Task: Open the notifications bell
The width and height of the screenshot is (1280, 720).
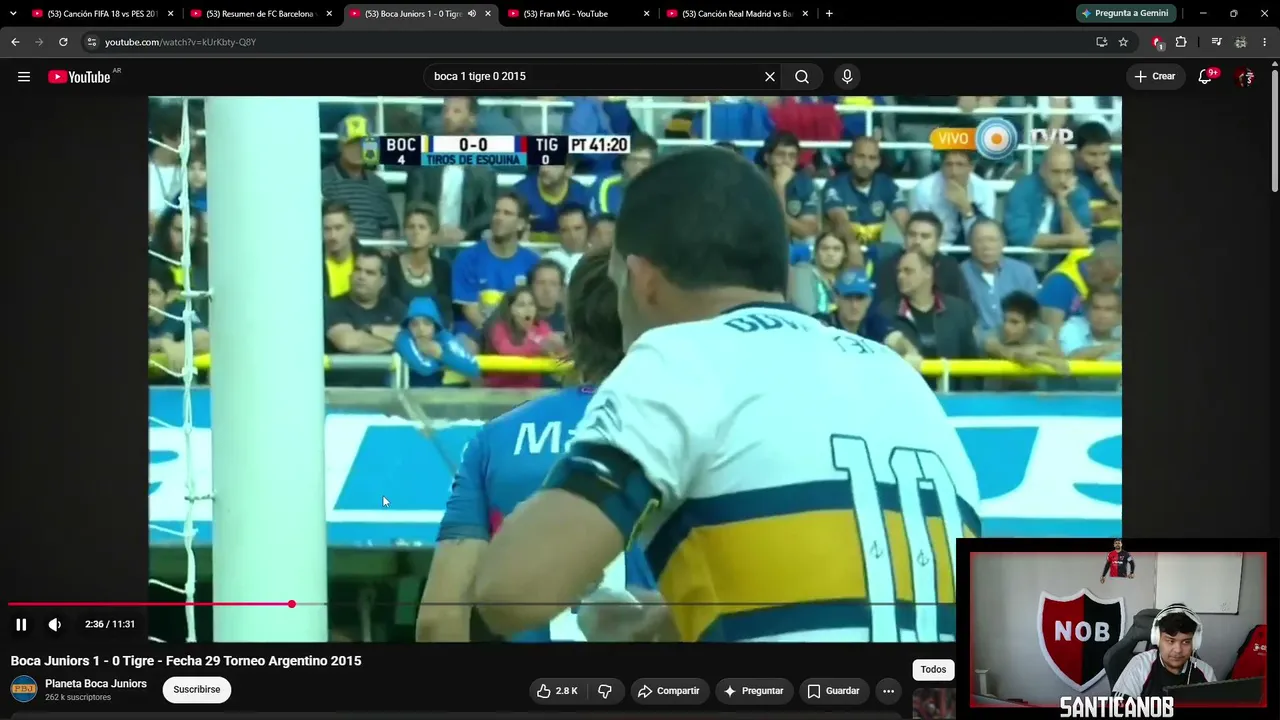Action: pyautogui.click(x=1206, y=77)
